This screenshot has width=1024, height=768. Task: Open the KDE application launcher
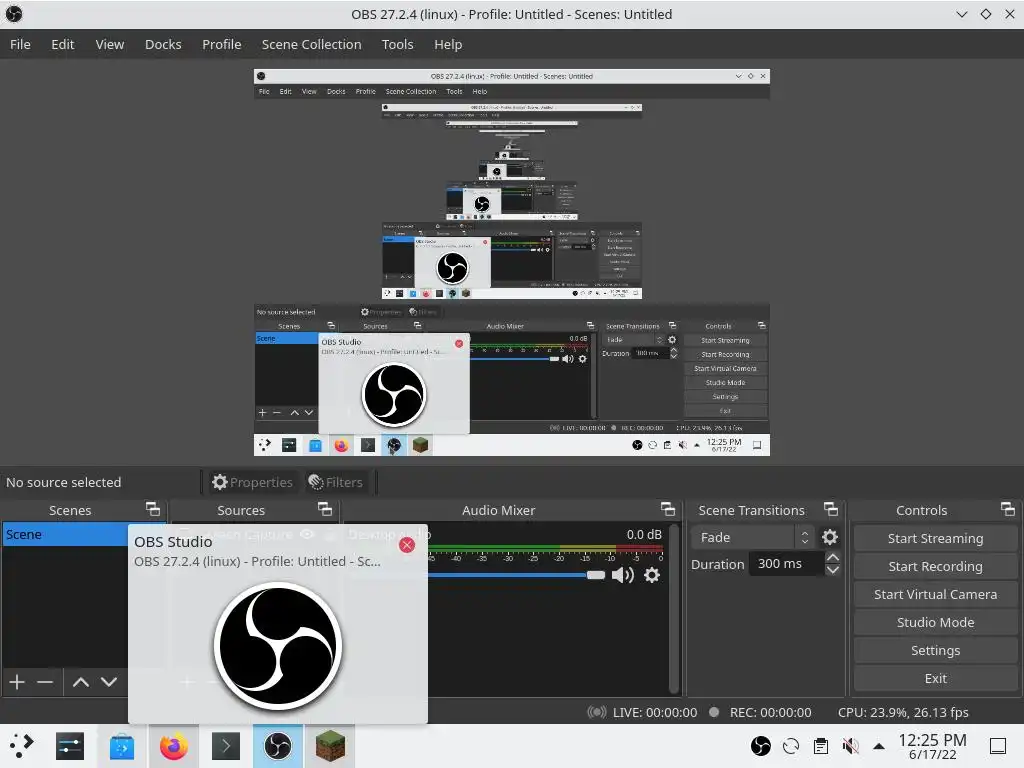point(21,746)
